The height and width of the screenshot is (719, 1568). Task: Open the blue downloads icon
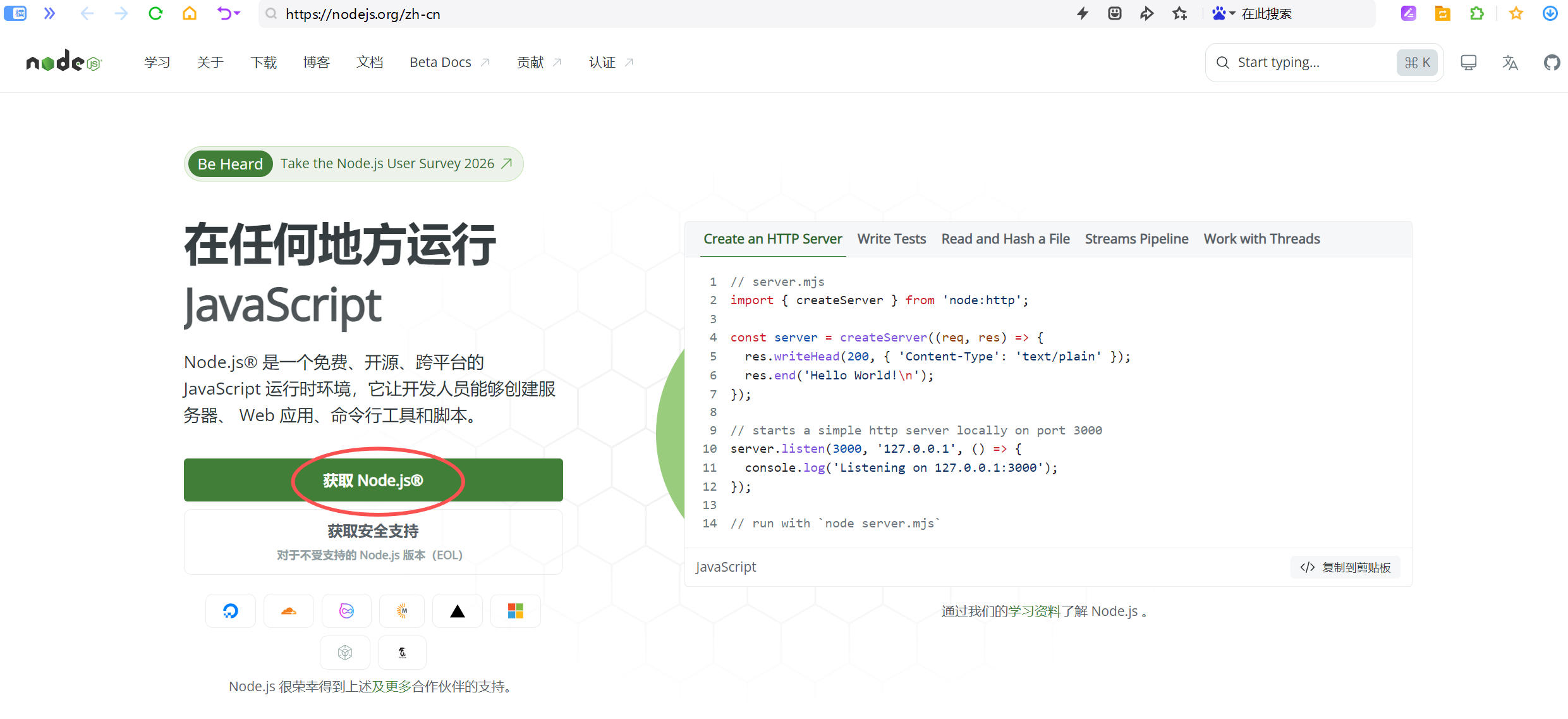[1550, 13]
